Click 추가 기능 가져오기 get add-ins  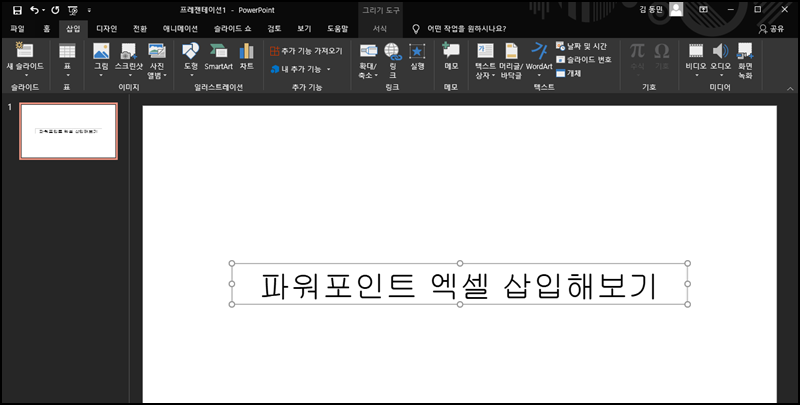[x=306, y=51]
